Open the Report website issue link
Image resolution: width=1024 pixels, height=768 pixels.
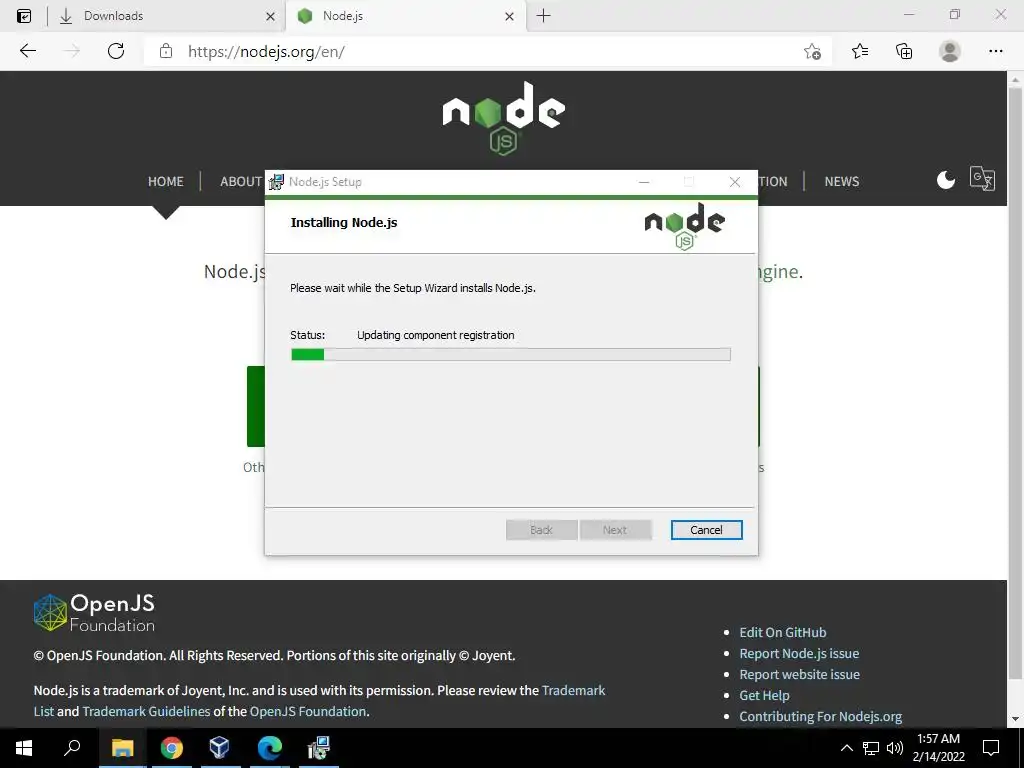point(799,674)
